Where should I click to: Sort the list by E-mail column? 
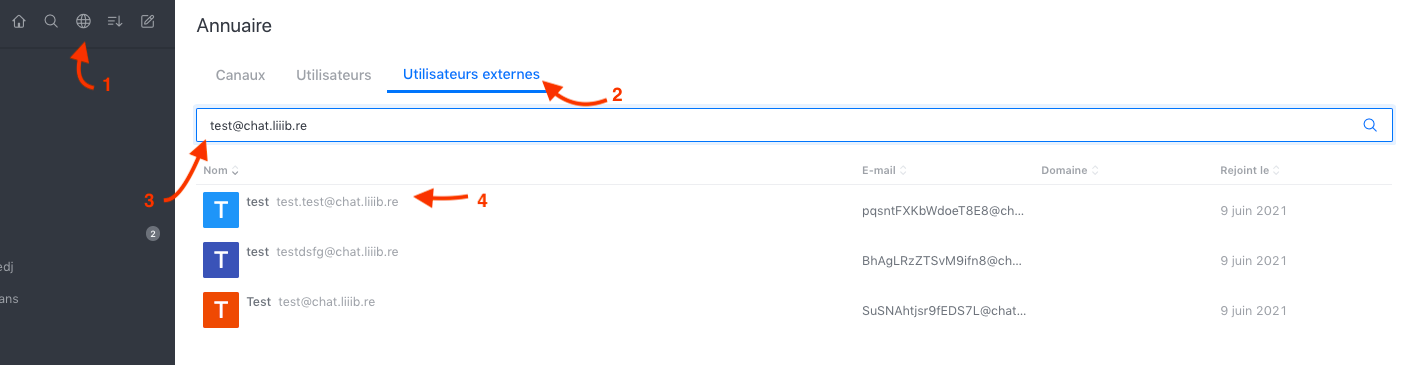885,170
